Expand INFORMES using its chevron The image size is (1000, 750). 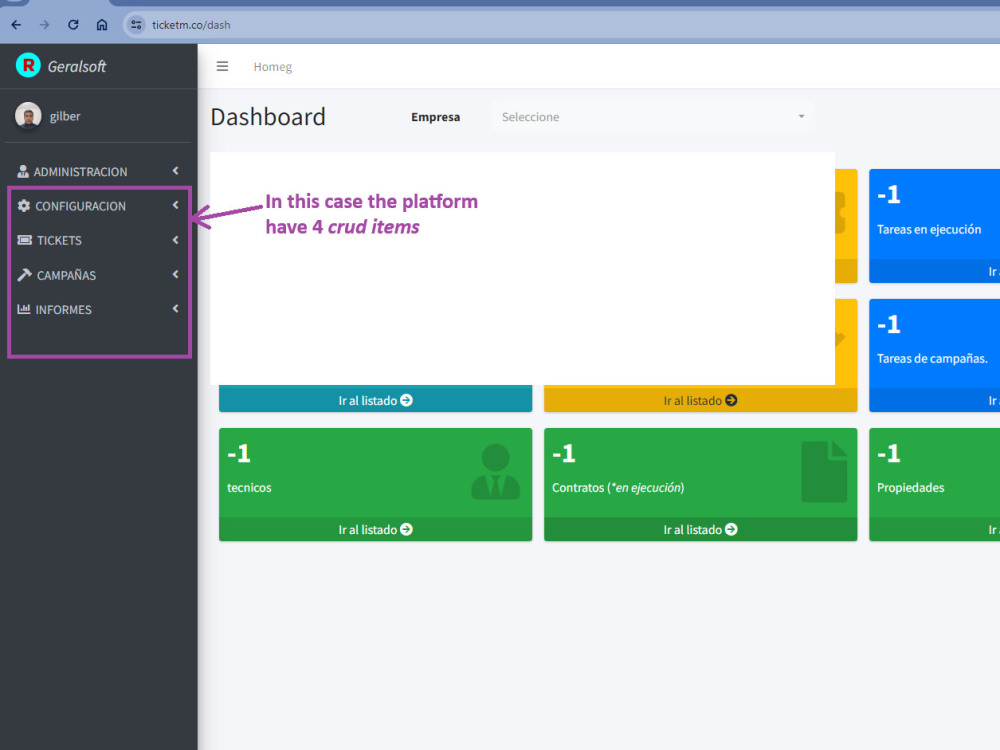(175, 309)
